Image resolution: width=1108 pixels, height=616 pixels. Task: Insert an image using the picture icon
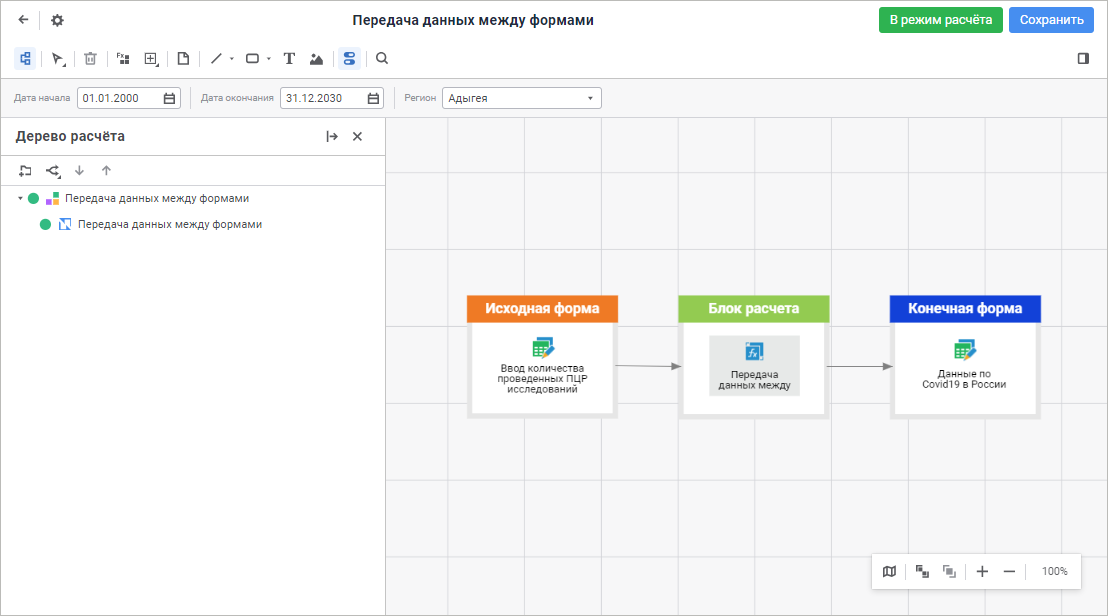point(316,59)
